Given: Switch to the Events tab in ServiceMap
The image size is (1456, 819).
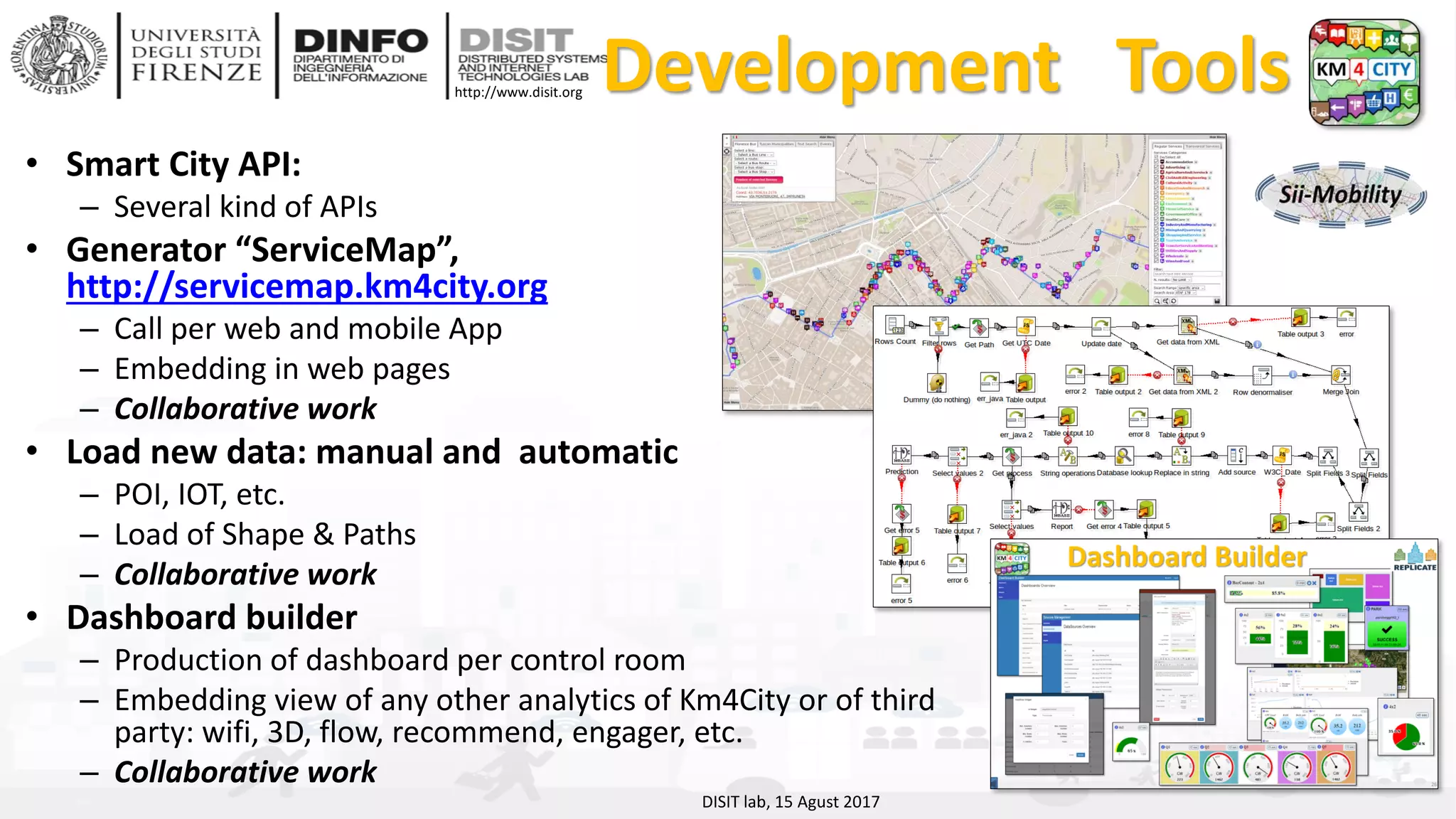Looking at the screenshot, I should pyautogui.click(x=826, y=144).
